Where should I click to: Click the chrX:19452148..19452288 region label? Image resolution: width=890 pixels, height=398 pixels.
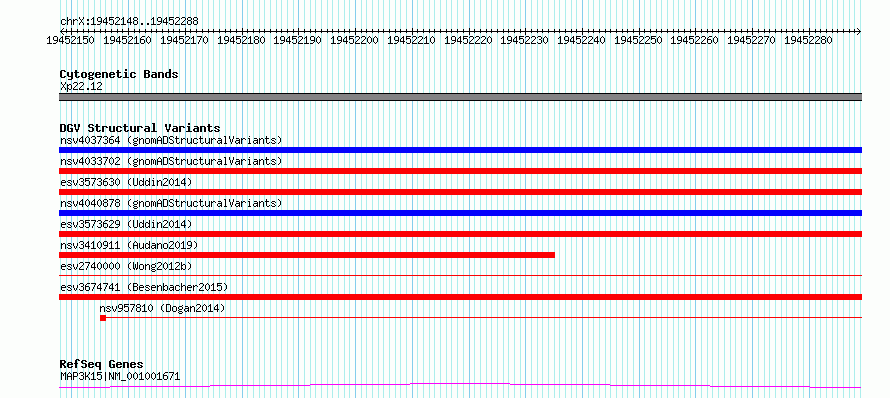click(129, 21)
